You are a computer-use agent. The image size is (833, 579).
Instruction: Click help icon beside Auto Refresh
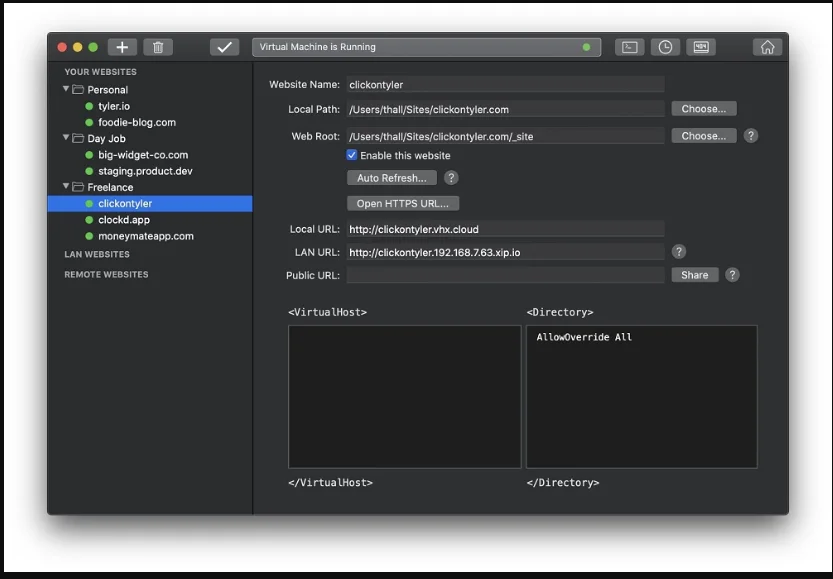(x=451, y=178)
